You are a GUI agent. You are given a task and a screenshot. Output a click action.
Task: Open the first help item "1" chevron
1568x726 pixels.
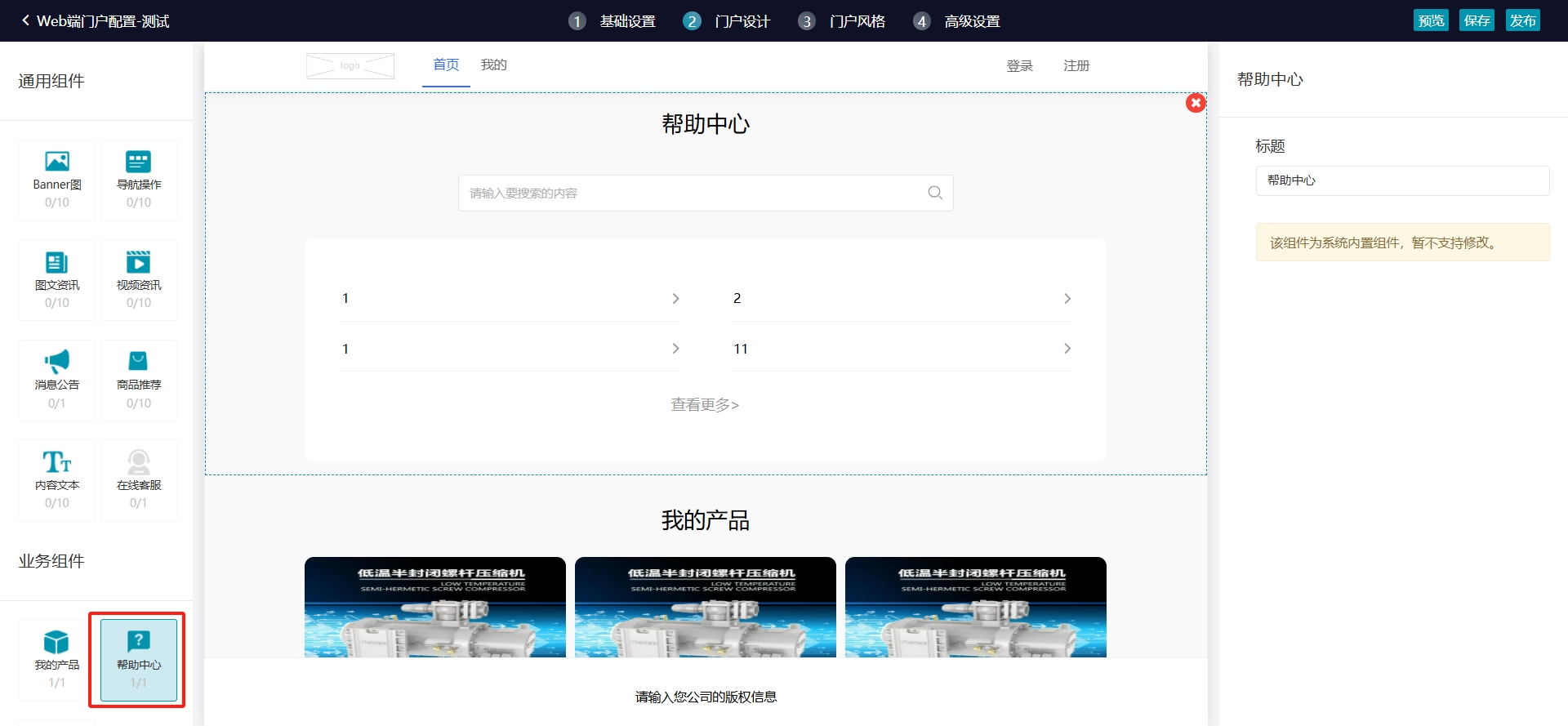coord(675,298)
